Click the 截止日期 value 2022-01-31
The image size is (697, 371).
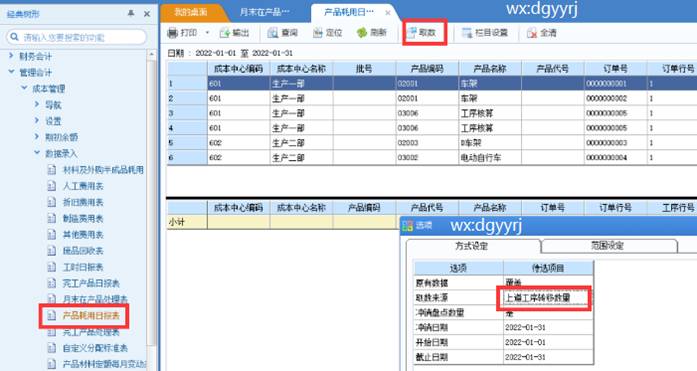(548, 357)
